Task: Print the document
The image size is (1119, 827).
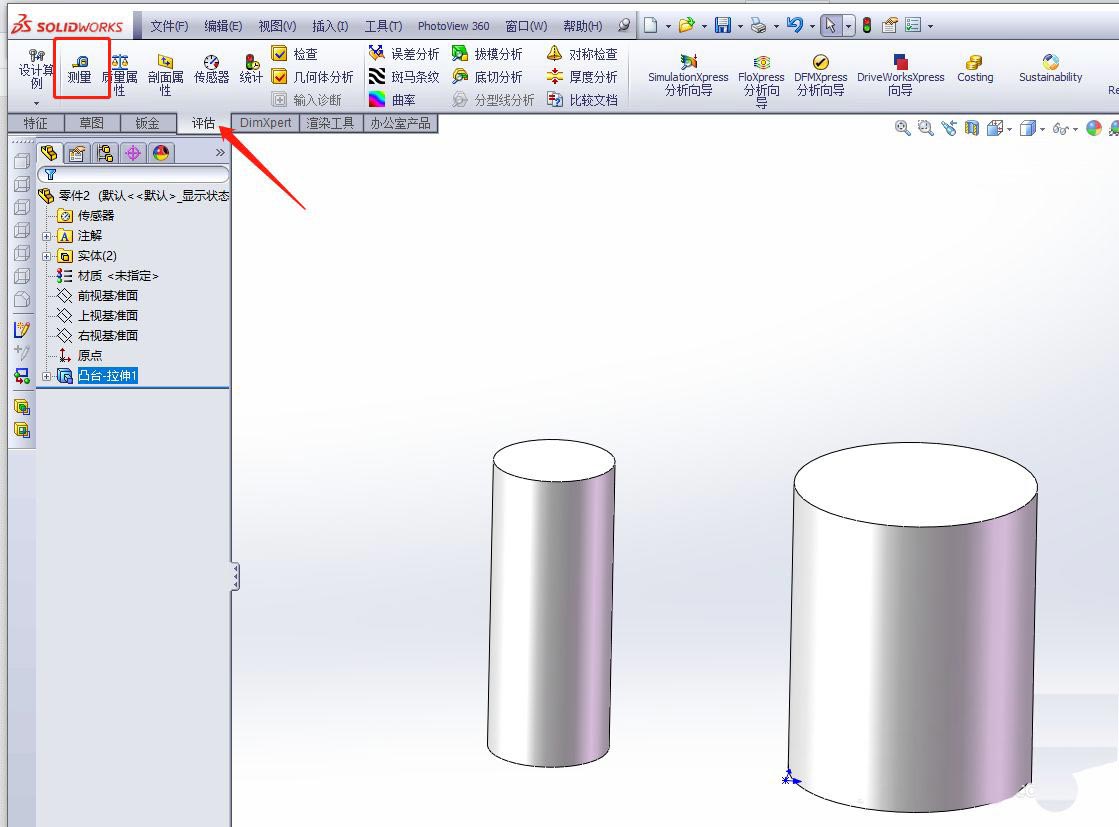Action: (x=759, y=26)
